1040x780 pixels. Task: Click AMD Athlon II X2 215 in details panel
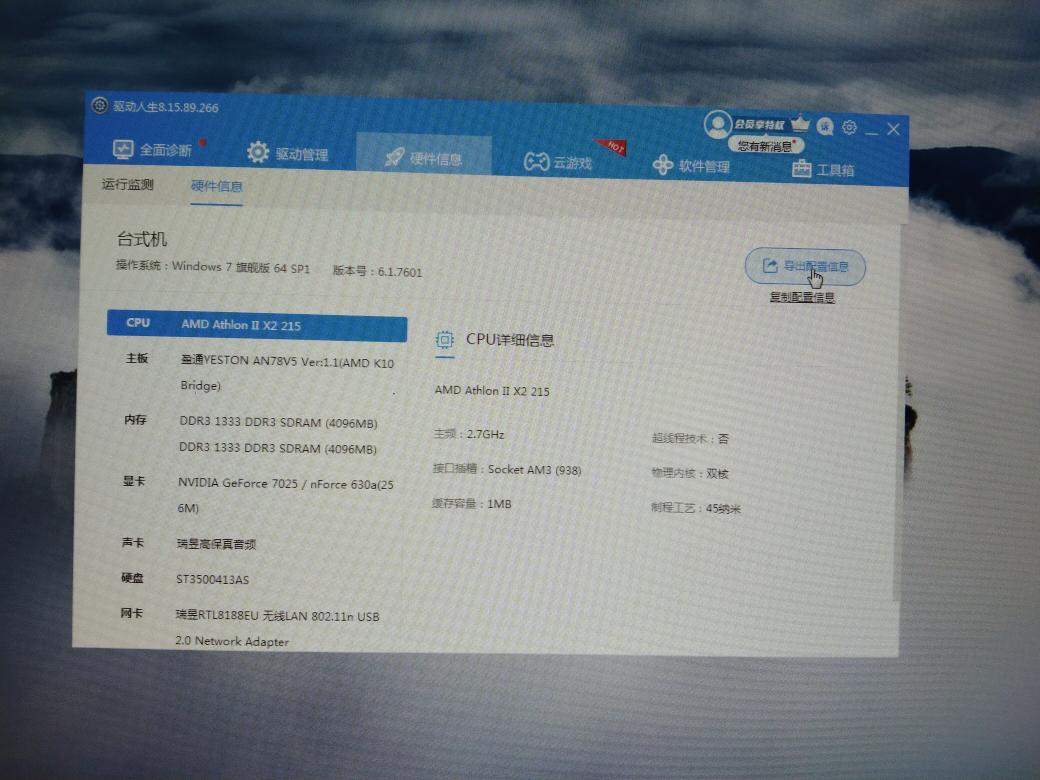click(x=492, y=391)
